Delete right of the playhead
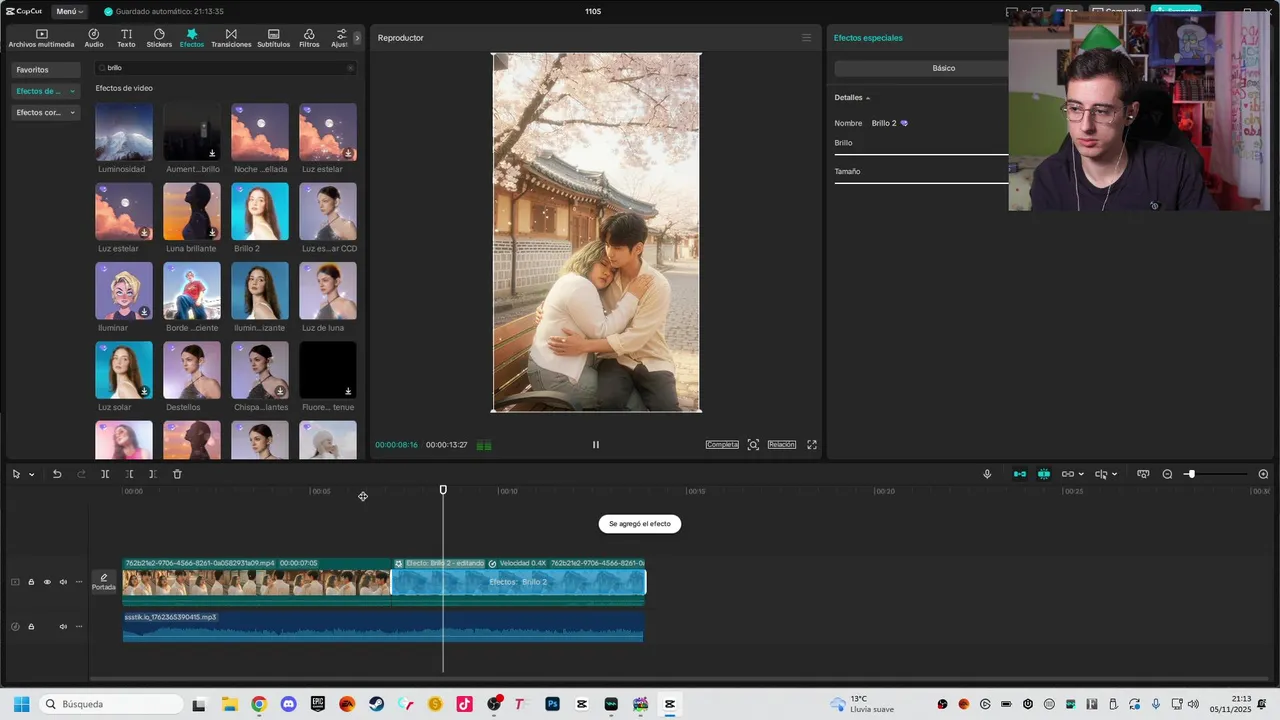 tap(152, 474)
